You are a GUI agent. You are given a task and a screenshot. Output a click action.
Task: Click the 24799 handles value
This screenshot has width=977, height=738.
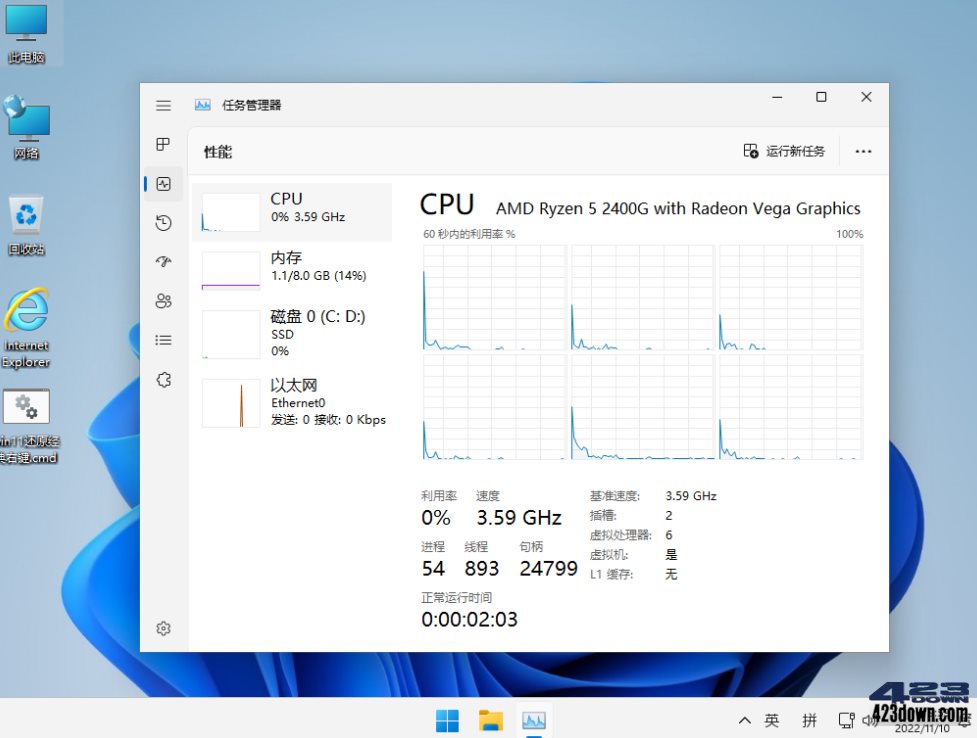coord(548,568)
